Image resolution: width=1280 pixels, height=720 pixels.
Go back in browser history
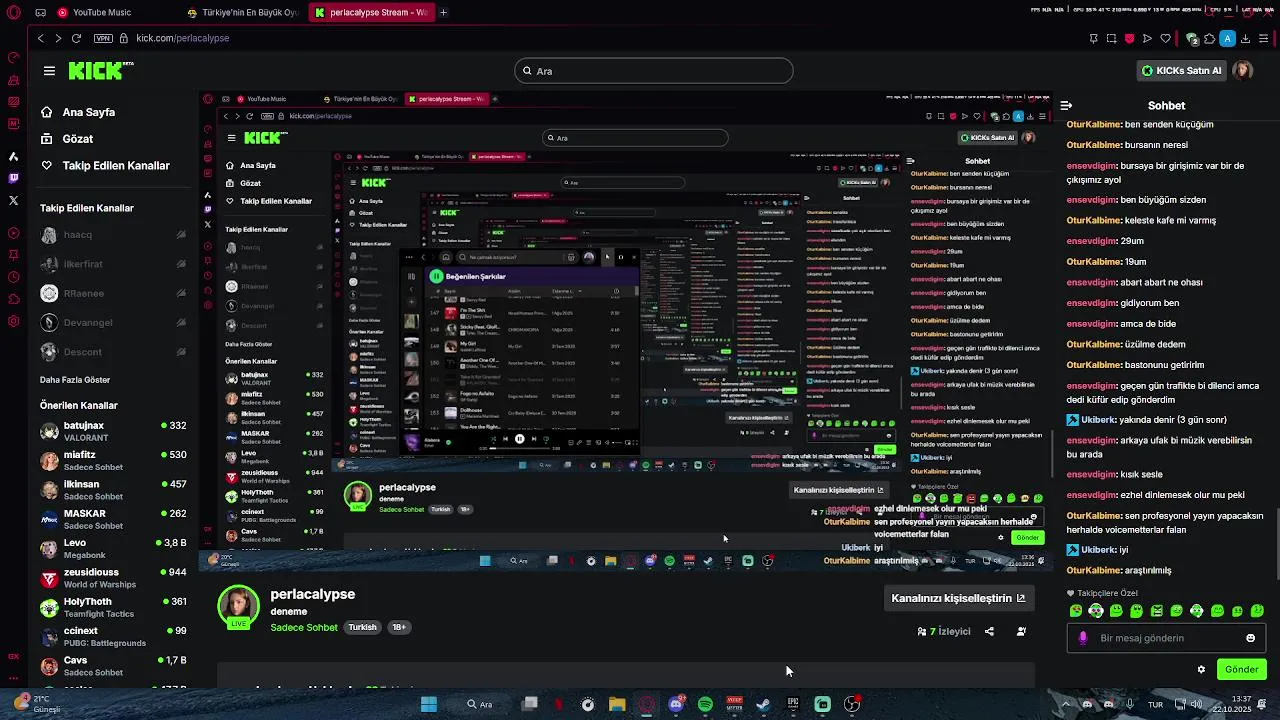41,38
